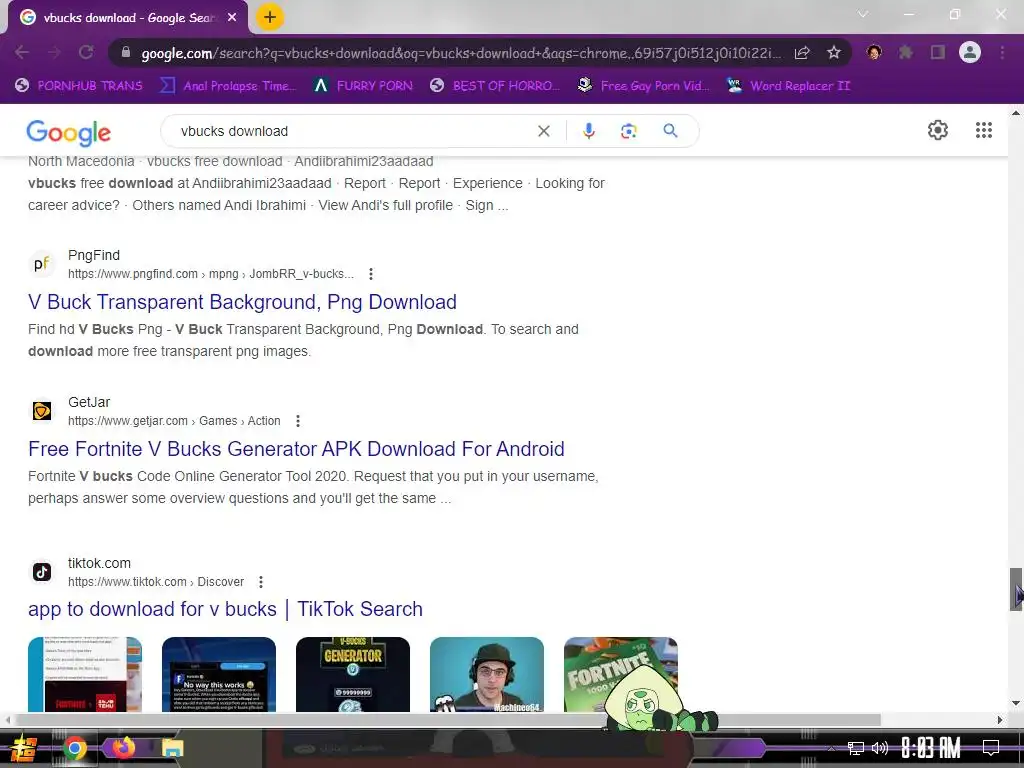This screenshot has height=768, width=1024.
Task: Open the Extensions puzzle icon
Action: click(x=906, y=52)
